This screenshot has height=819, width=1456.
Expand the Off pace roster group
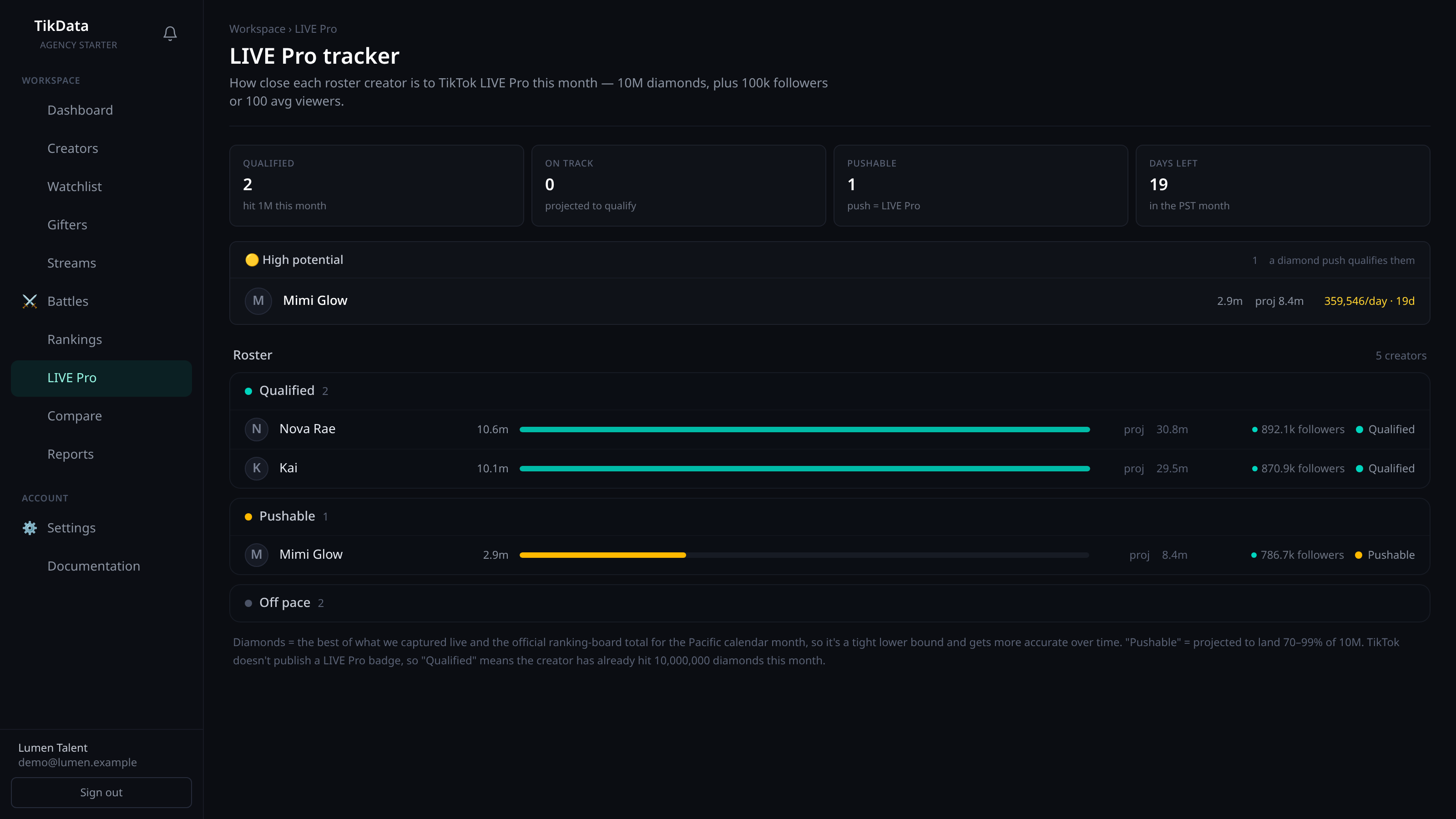pos(829,603)
